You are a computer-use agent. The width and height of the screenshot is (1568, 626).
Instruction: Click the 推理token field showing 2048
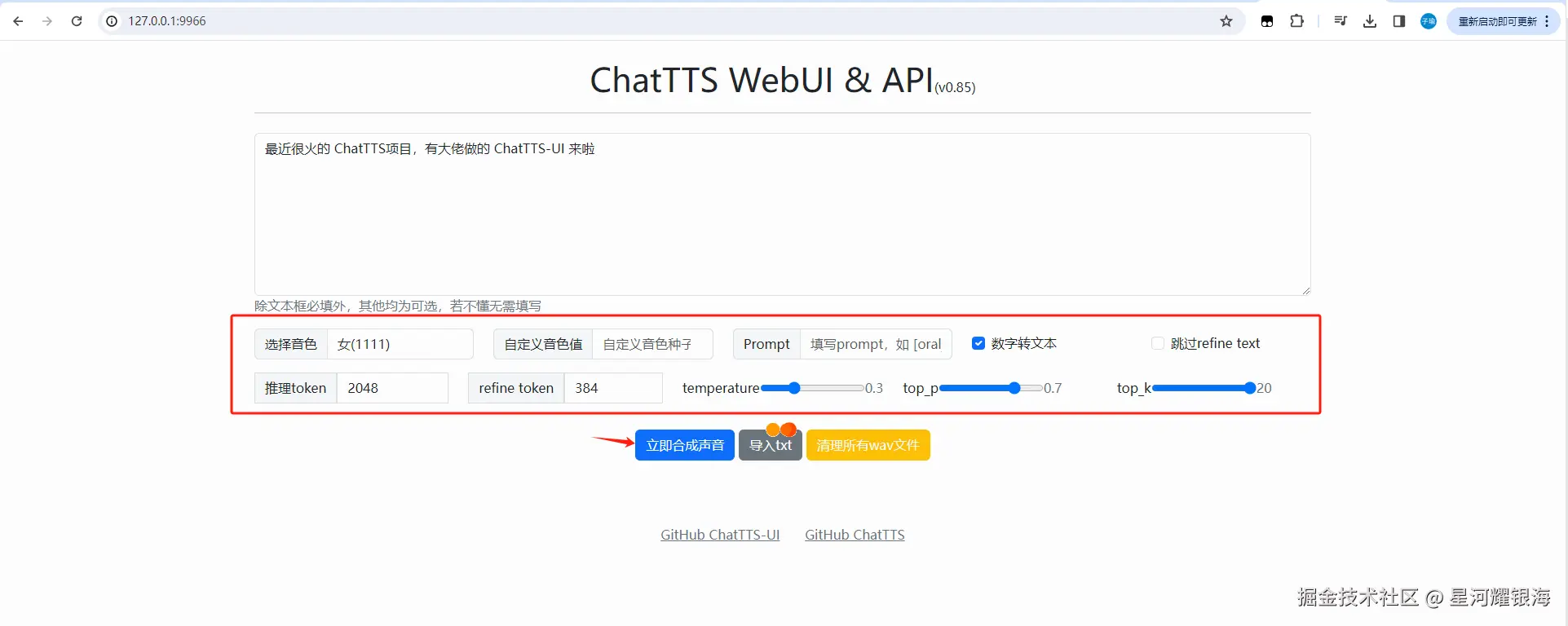pos(392,388)
